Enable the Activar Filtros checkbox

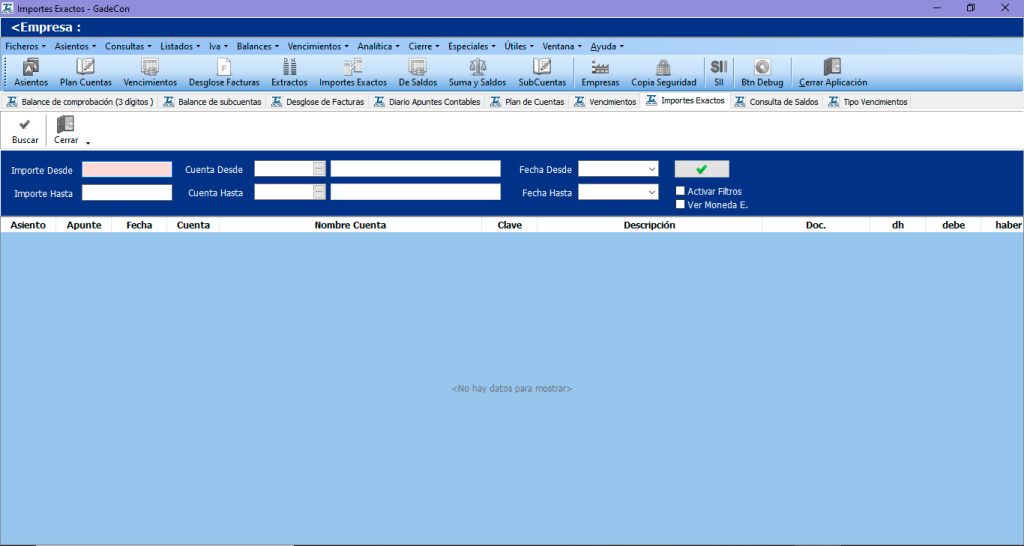pos(681,191)
